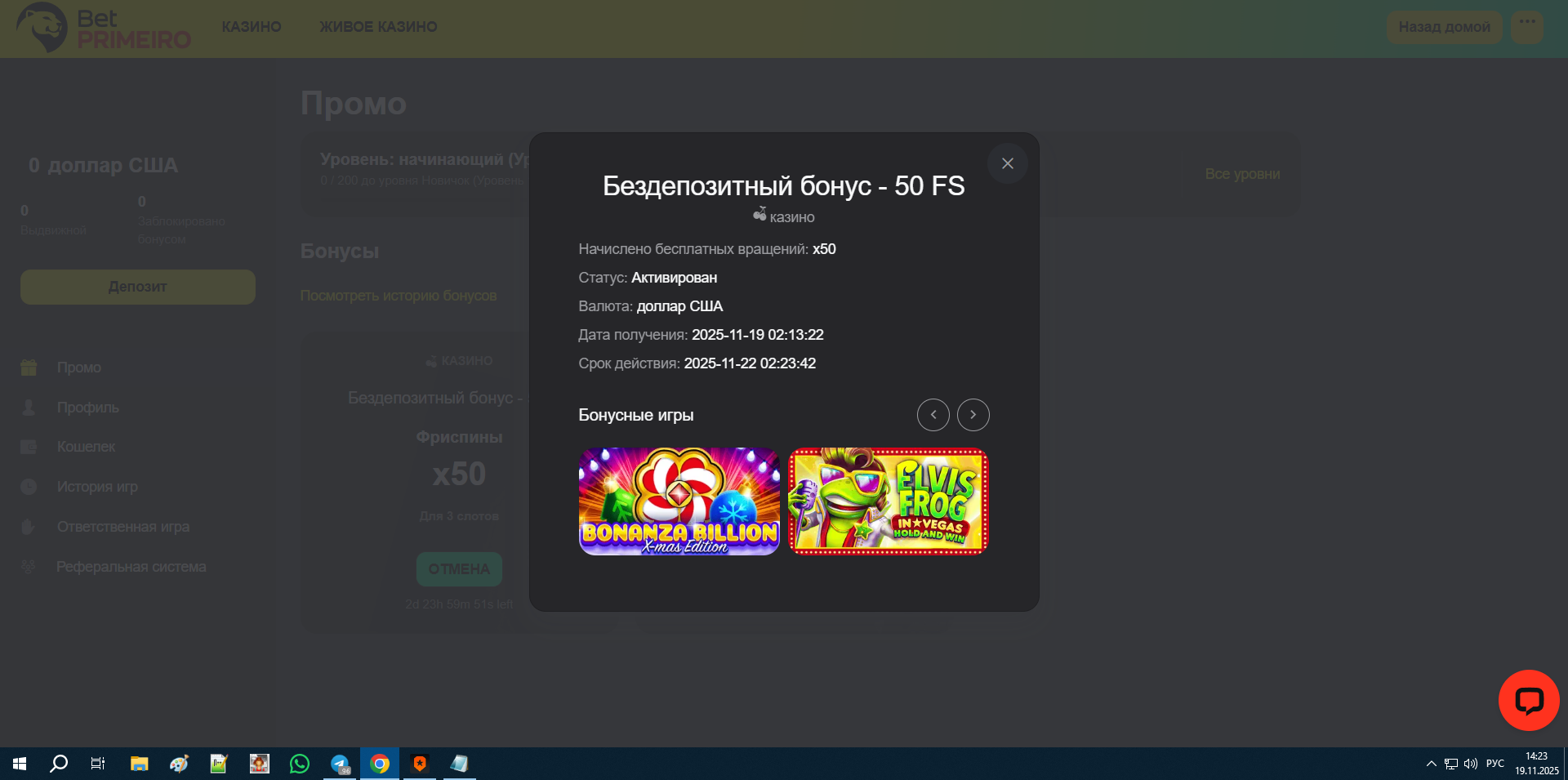Open WhatsApp from the taskbar
Image resolution: width=1568 pixels, height=780 pixels.
[x=300, y=764]
